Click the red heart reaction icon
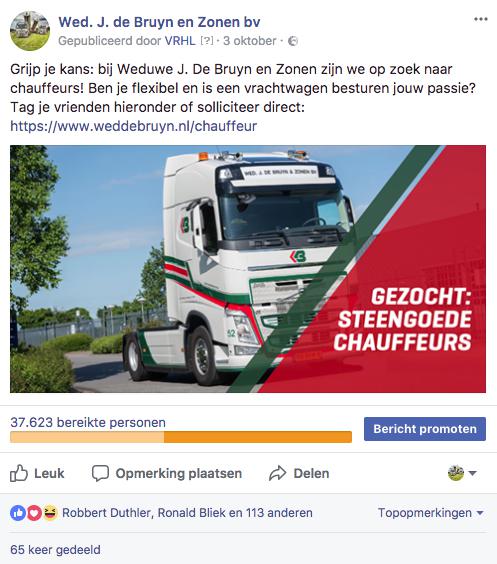Image resolution: width=497 pixels, height=564 pixels. point(34,513)
